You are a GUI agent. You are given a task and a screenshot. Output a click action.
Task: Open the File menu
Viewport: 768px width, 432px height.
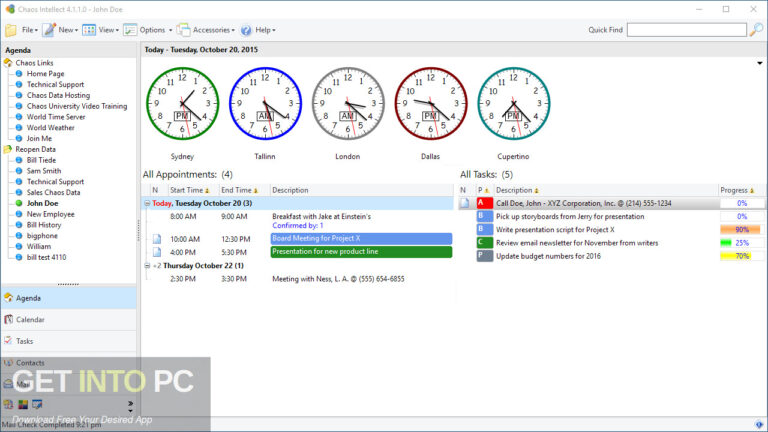(29, 30)
